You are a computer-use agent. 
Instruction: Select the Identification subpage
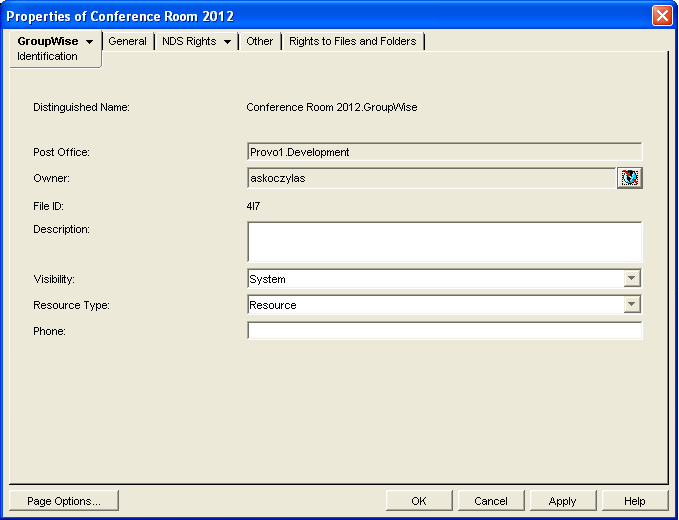click(47, 57)
